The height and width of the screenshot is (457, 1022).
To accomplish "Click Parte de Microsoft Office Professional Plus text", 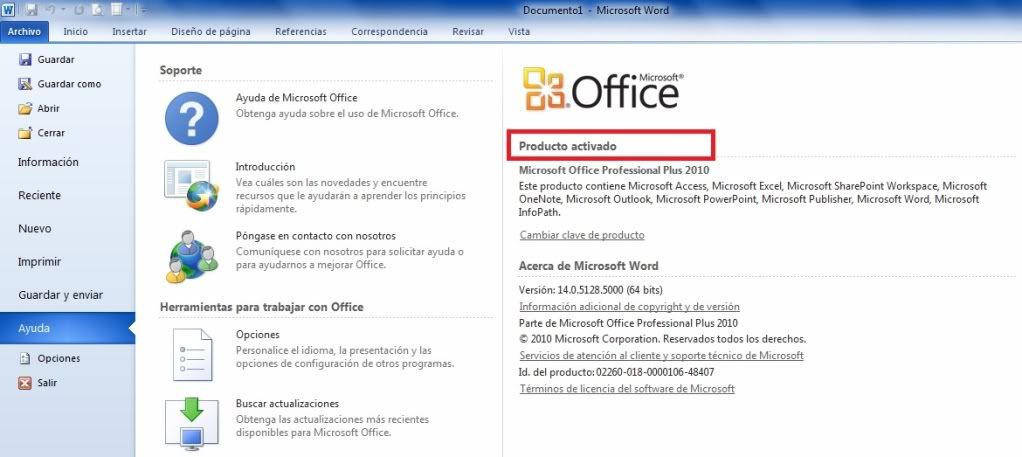I will (628, 323).
